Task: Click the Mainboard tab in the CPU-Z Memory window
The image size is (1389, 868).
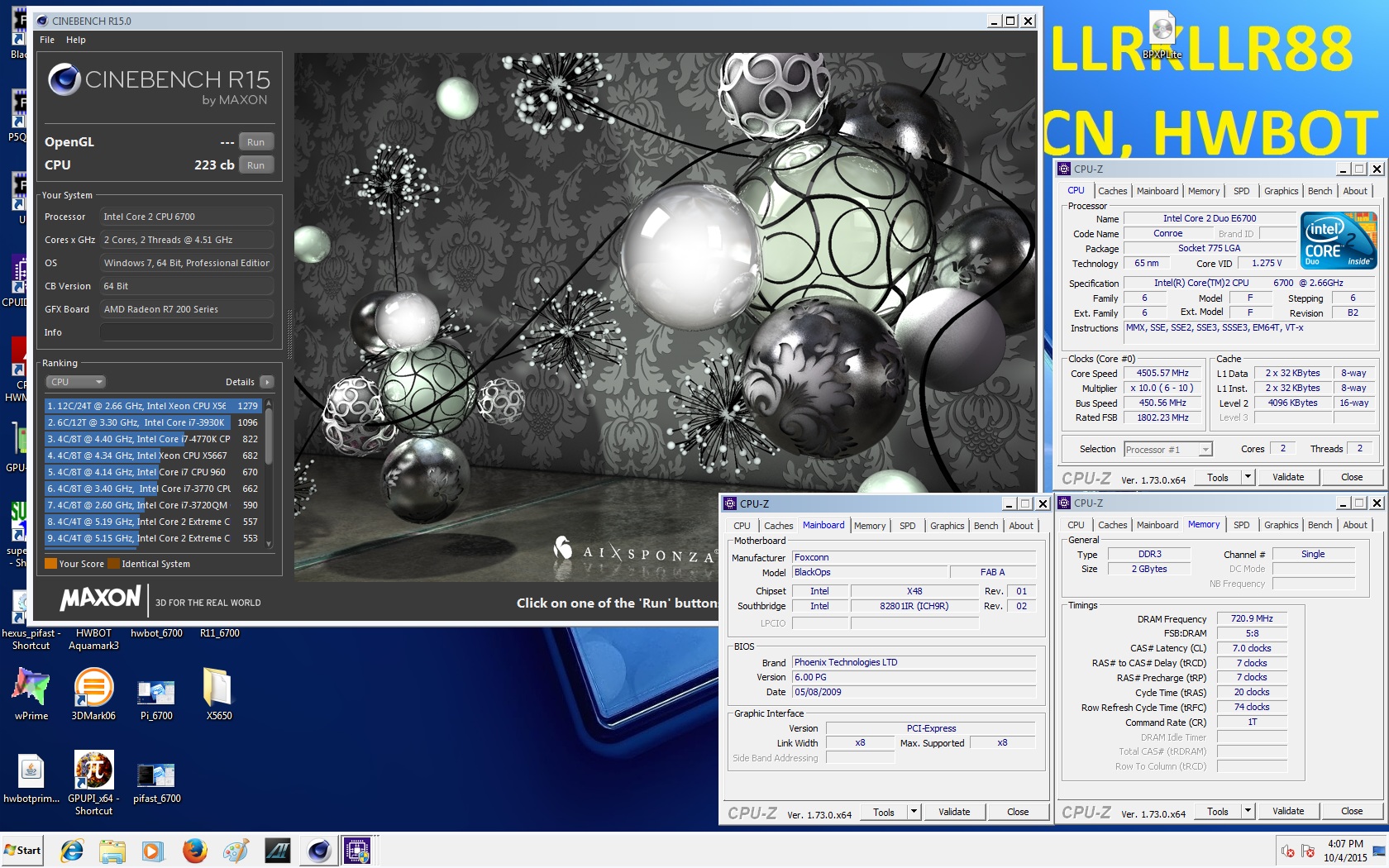Action: [x=1157, y=525]
